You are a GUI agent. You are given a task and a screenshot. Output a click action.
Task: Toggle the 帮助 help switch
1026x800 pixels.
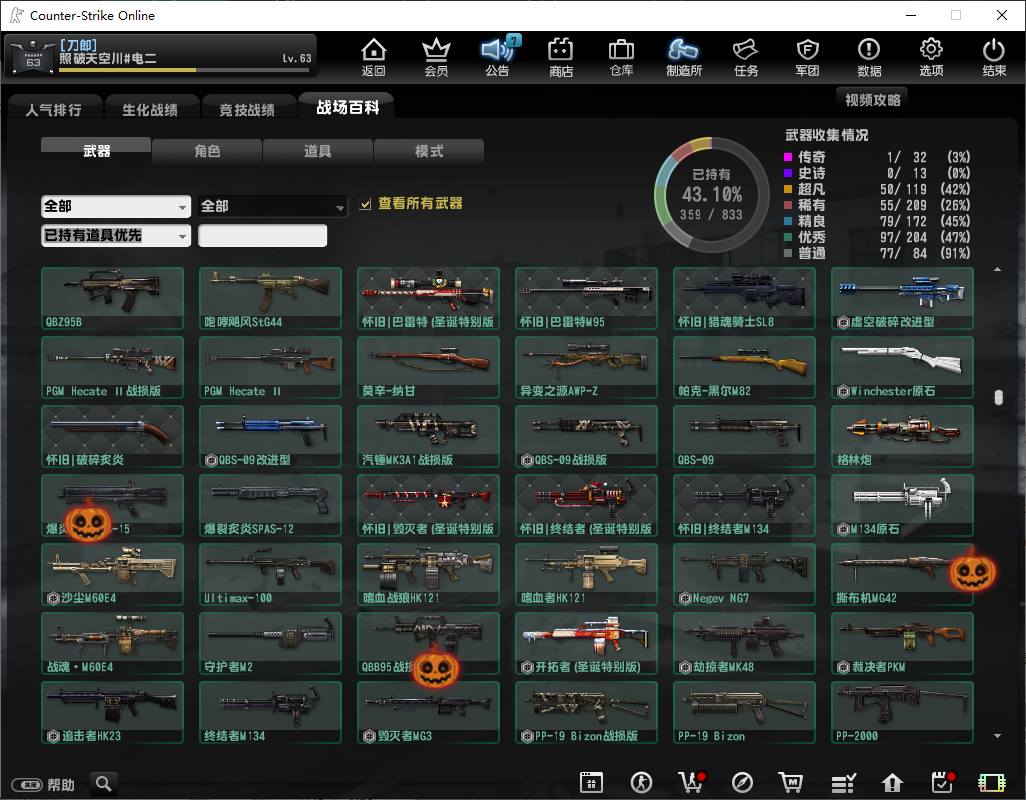click(x=27, y=784)
